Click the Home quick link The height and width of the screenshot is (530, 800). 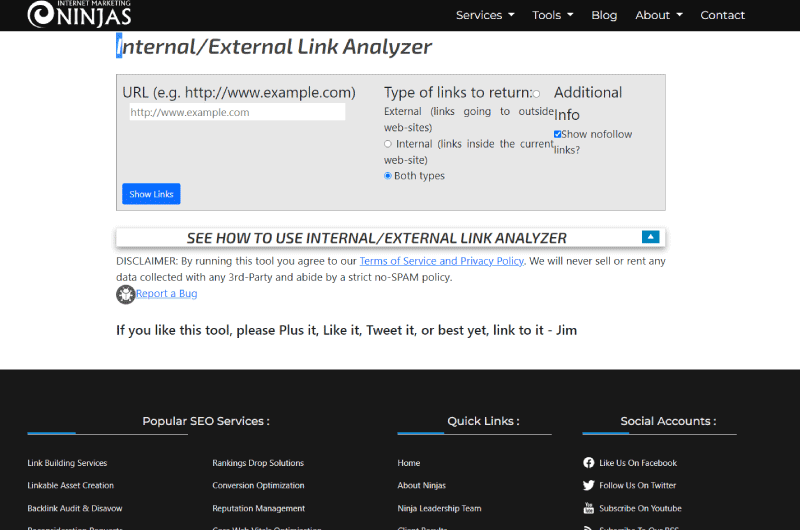(x=409, y=463)
